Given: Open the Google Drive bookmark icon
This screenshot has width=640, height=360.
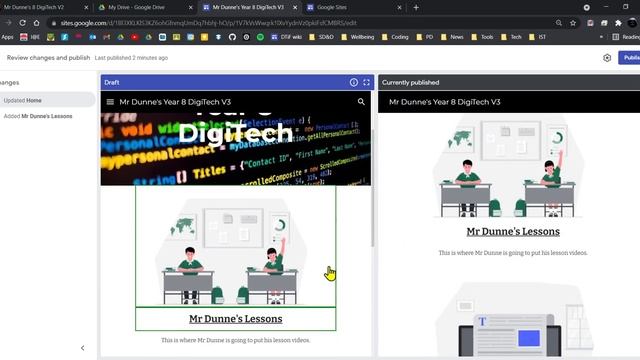Looking at the screenshot, I should point(120,37).
